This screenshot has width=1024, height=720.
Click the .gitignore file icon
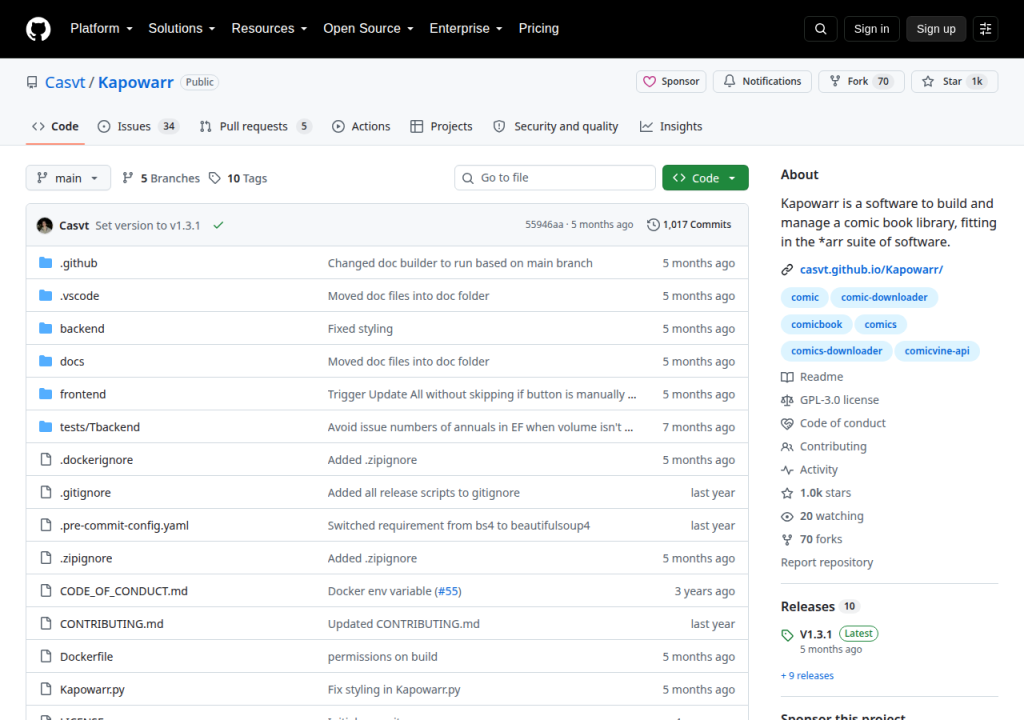pos(45,492)
